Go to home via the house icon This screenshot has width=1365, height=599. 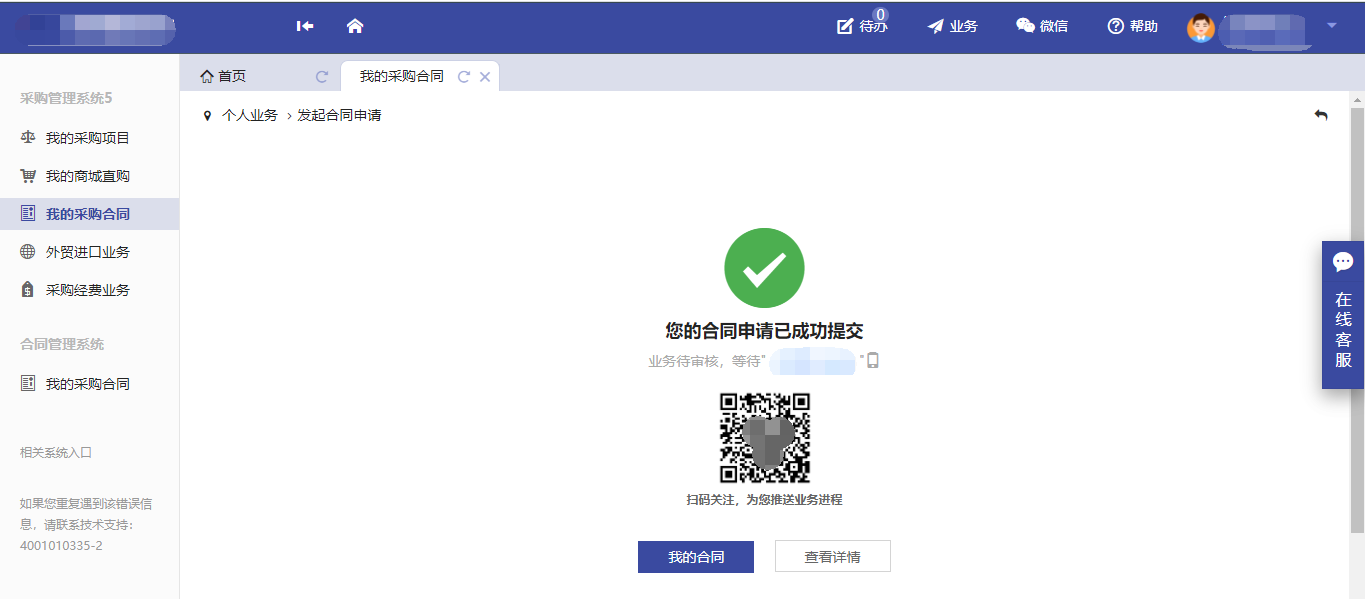[354, 26]
